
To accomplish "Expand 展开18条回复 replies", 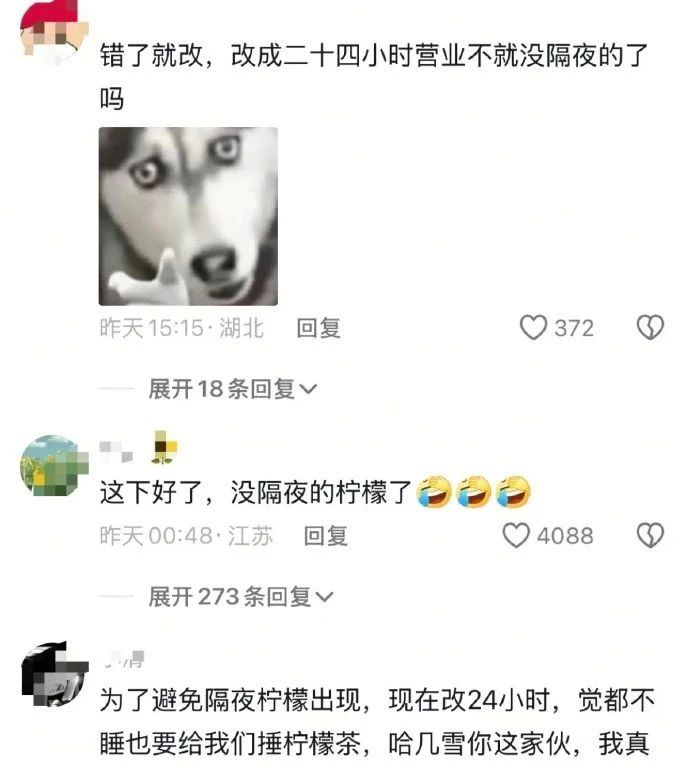I will click(233, 389).
